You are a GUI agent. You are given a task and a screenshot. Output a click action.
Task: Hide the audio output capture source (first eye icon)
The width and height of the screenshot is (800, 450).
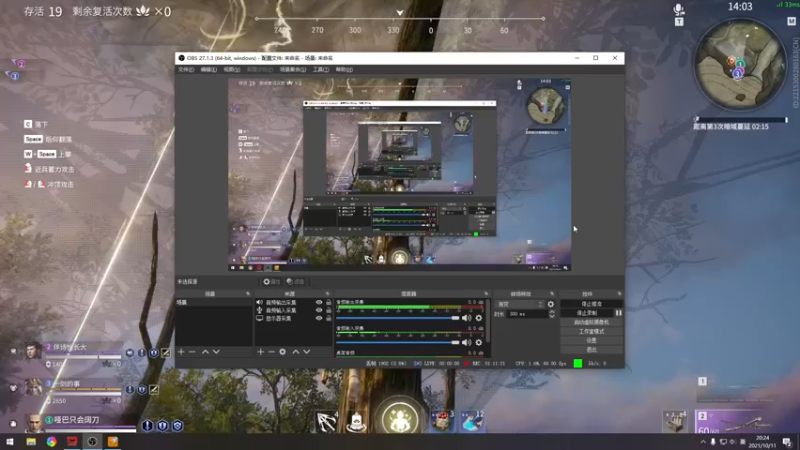point(319,302)
